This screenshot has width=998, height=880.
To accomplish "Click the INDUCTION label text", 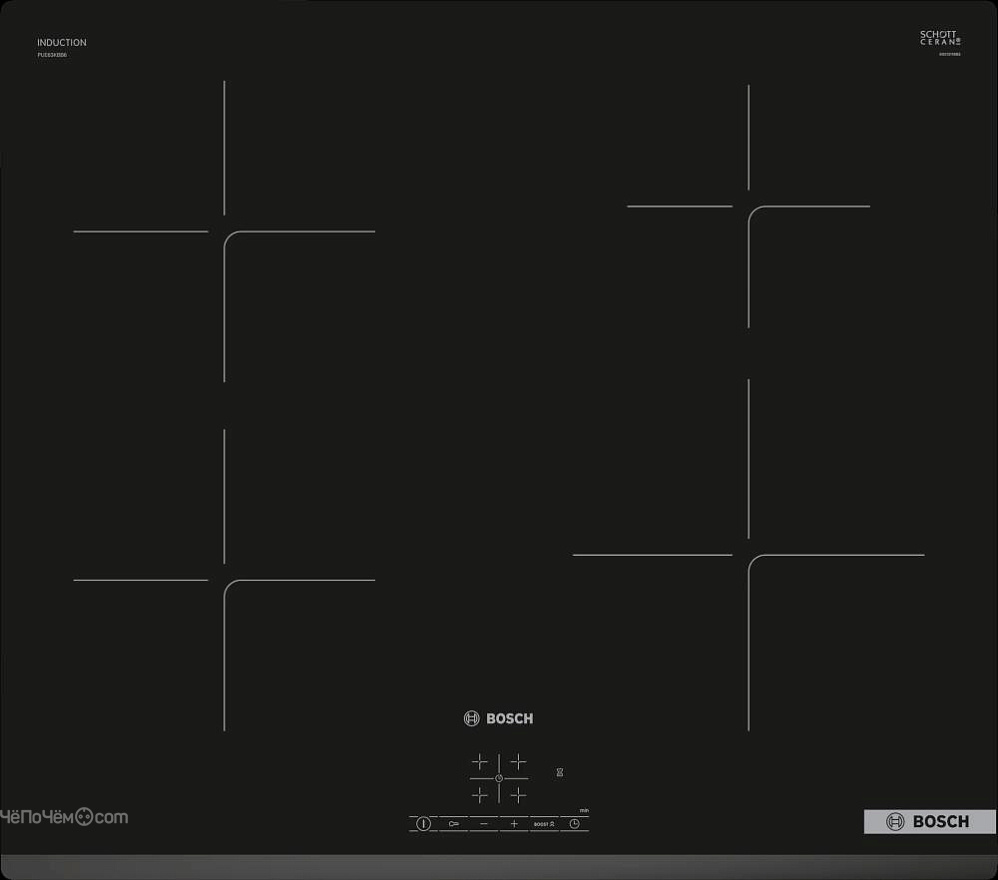I will click(x=62, y=43).
